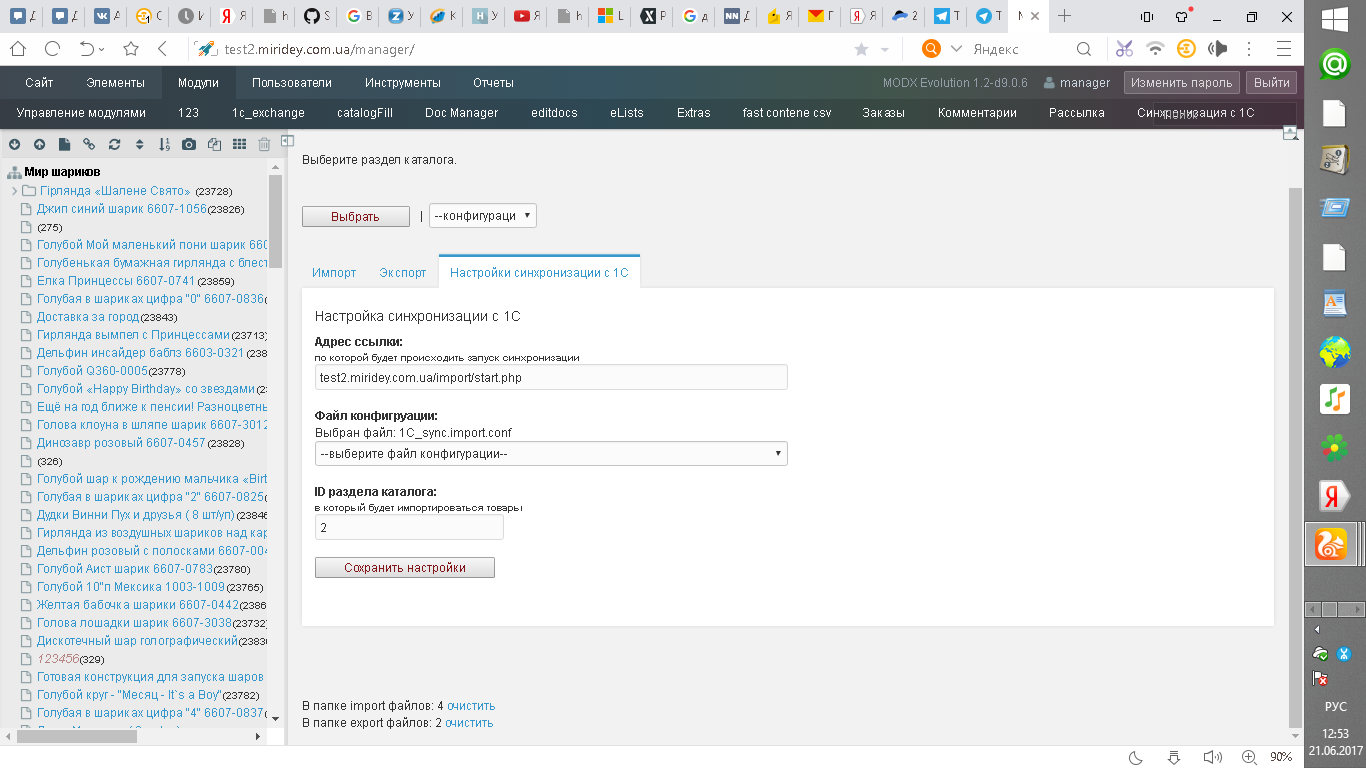Open the three-dot browser options menu
Screen dimensions: 1366x768
1248,49
